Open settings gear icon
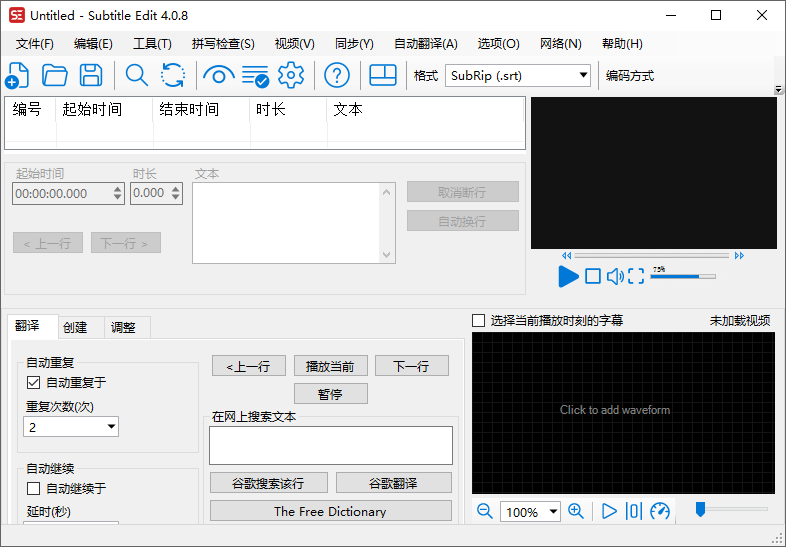The height and width of the screenshot is (547, 786). click(x=291, y=76)
